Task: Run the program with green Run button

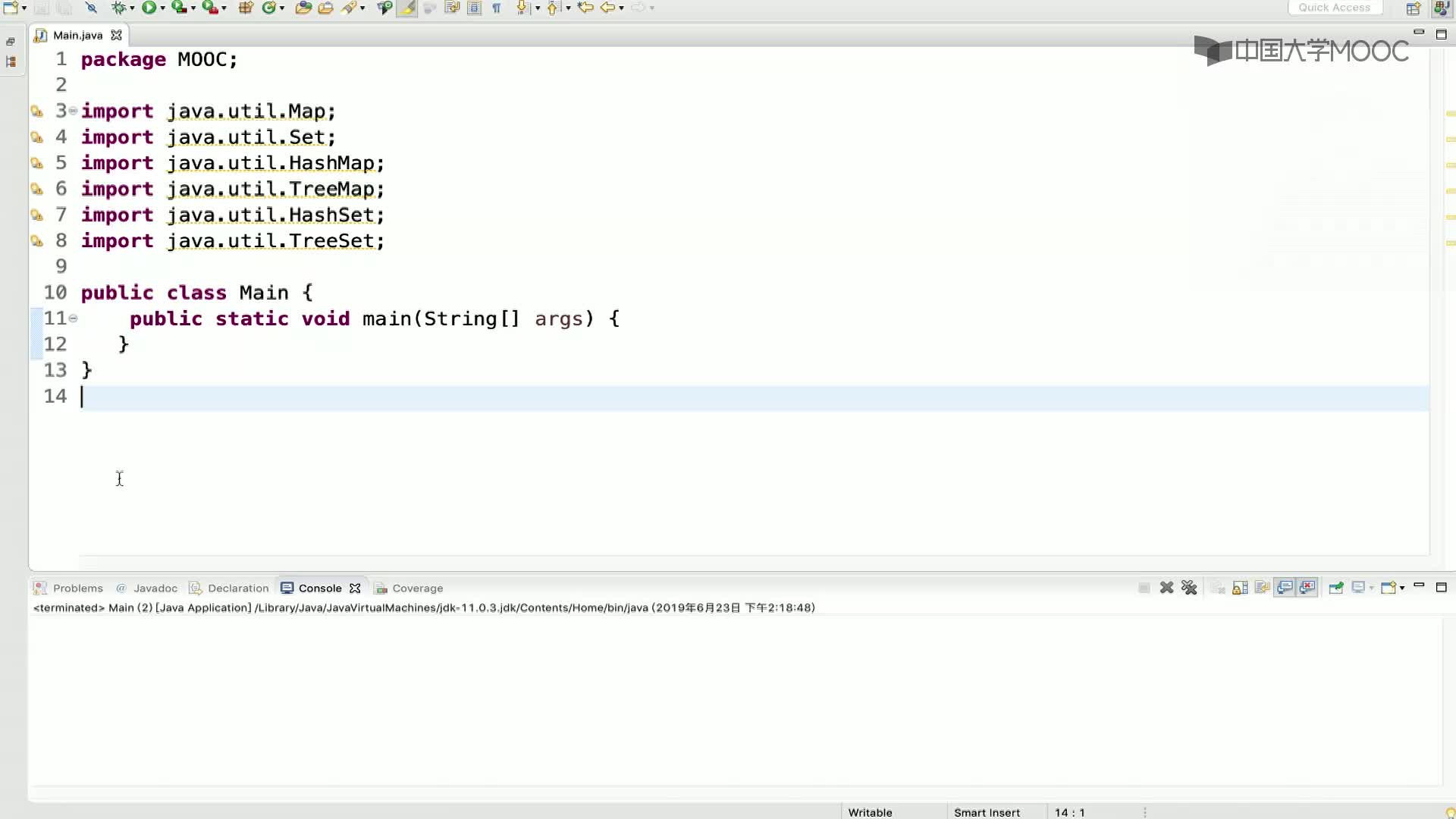Action: pyautogui.click(x=149, y=8)
